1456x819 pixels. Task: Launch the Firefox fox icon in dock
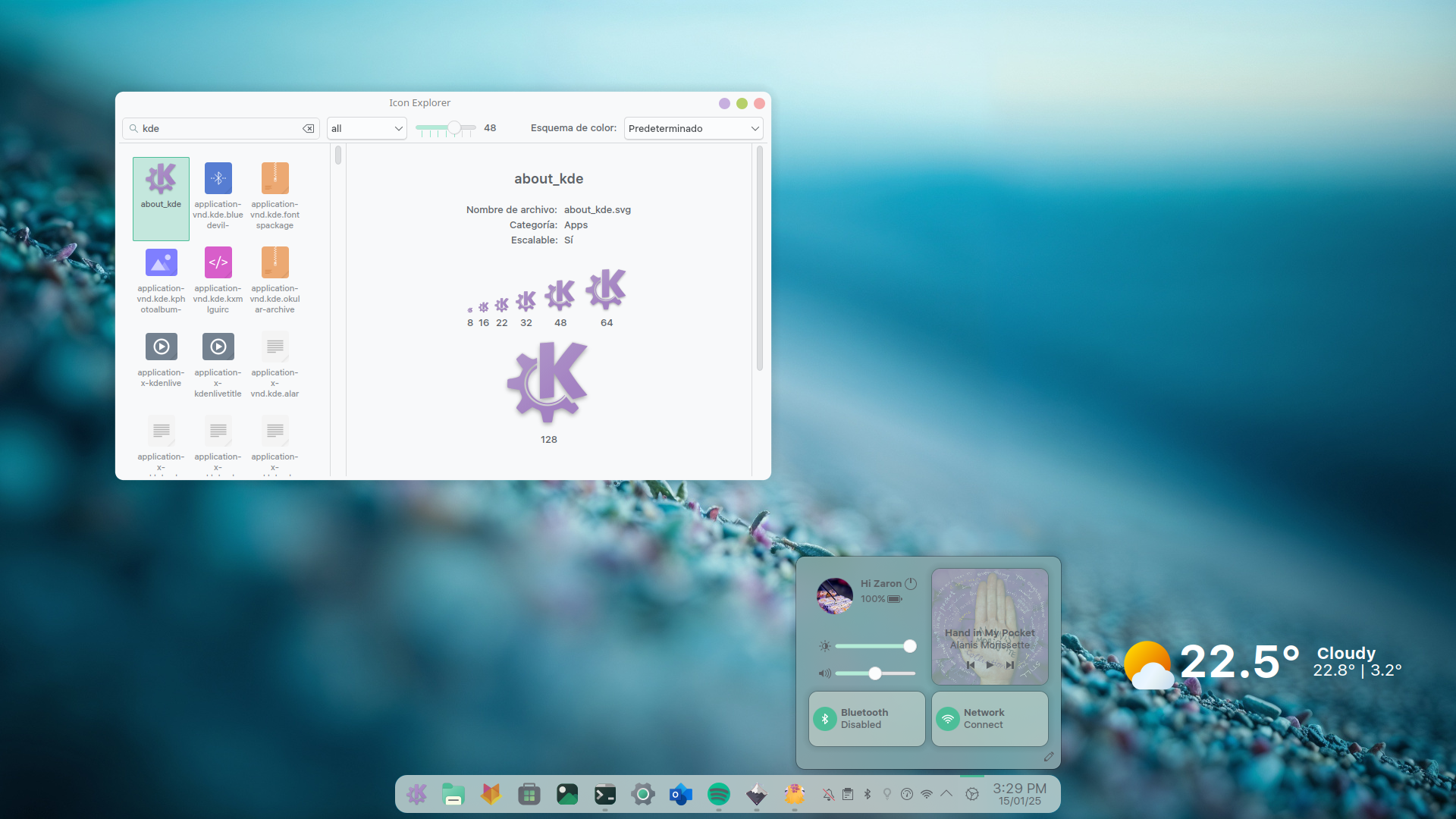(x=491, y=794)
